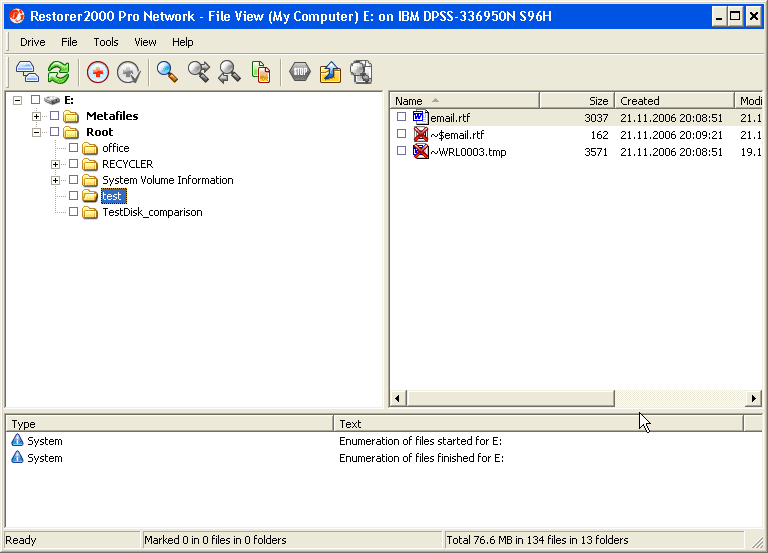
Task: Click the deleted ~$email.rtf file icon
Action: tap(421, 134)
